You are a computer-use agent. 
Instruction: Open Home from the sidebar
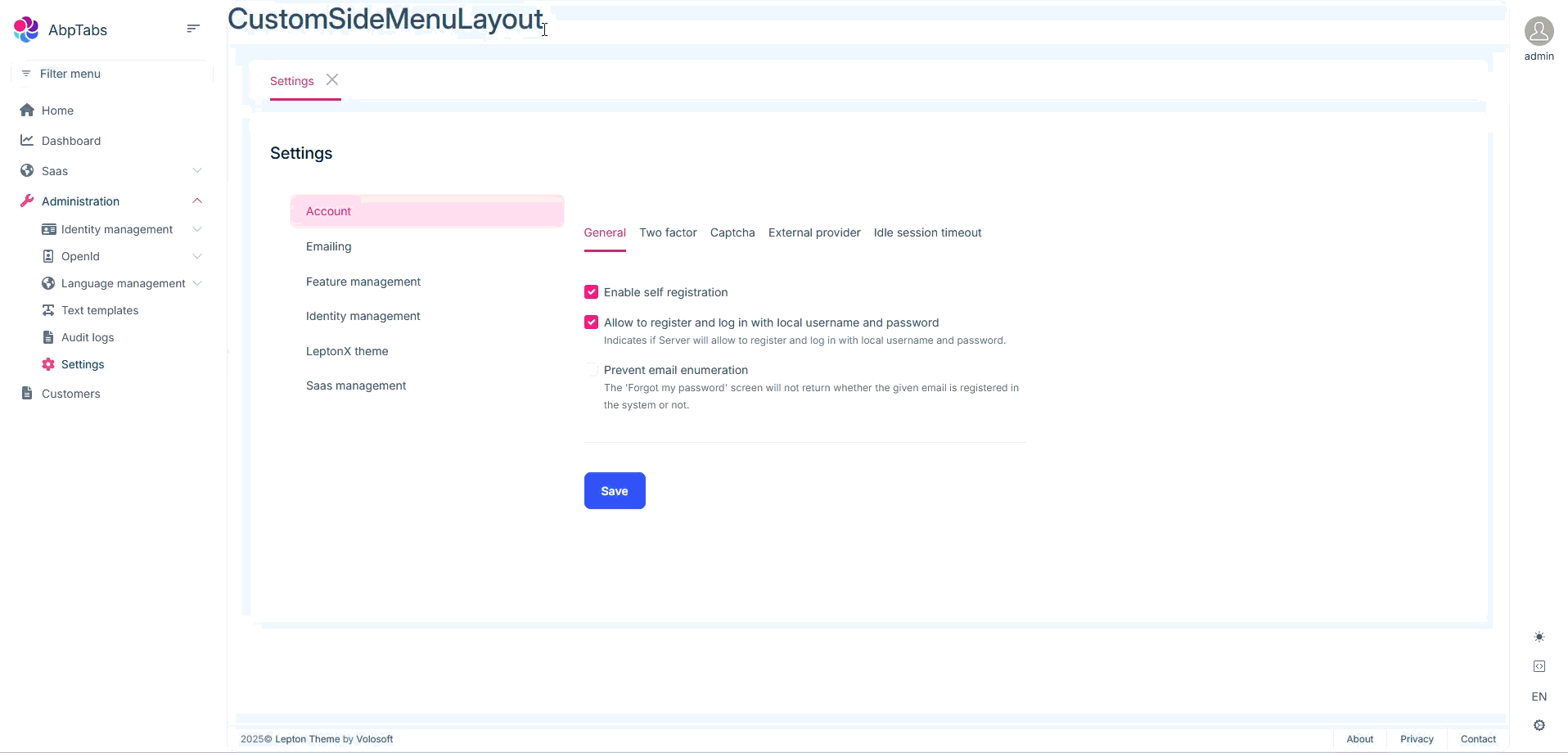(57, 110)
